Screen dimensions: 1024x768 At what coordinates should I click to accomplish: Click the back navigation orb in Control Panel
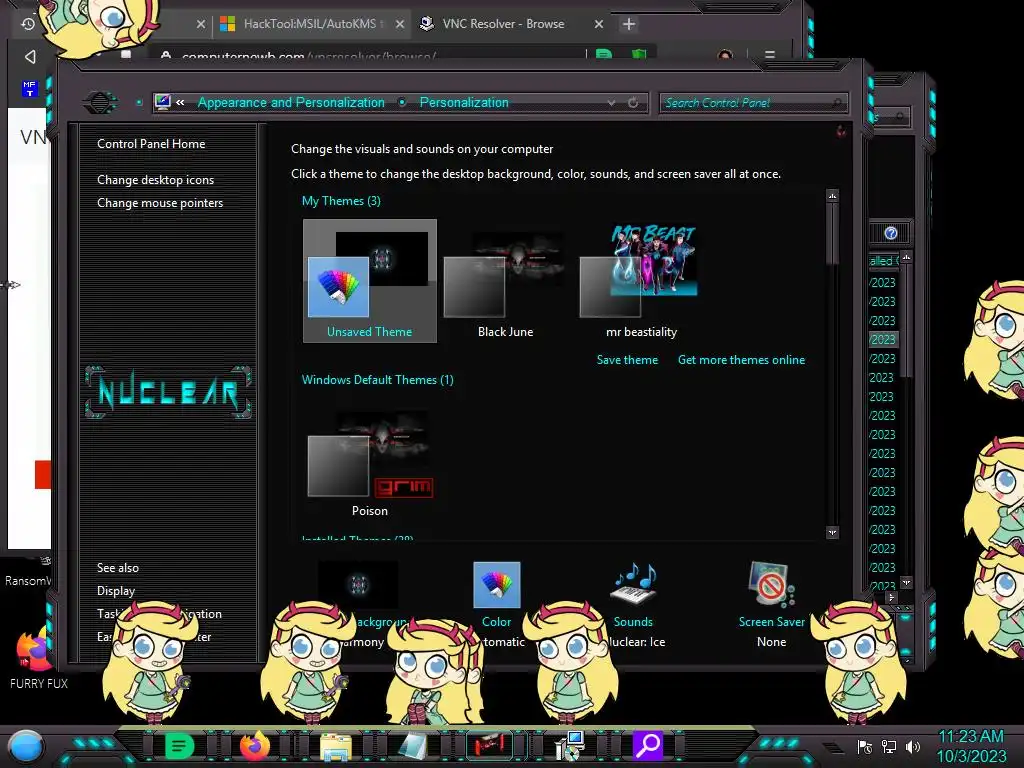coord(100,103)
